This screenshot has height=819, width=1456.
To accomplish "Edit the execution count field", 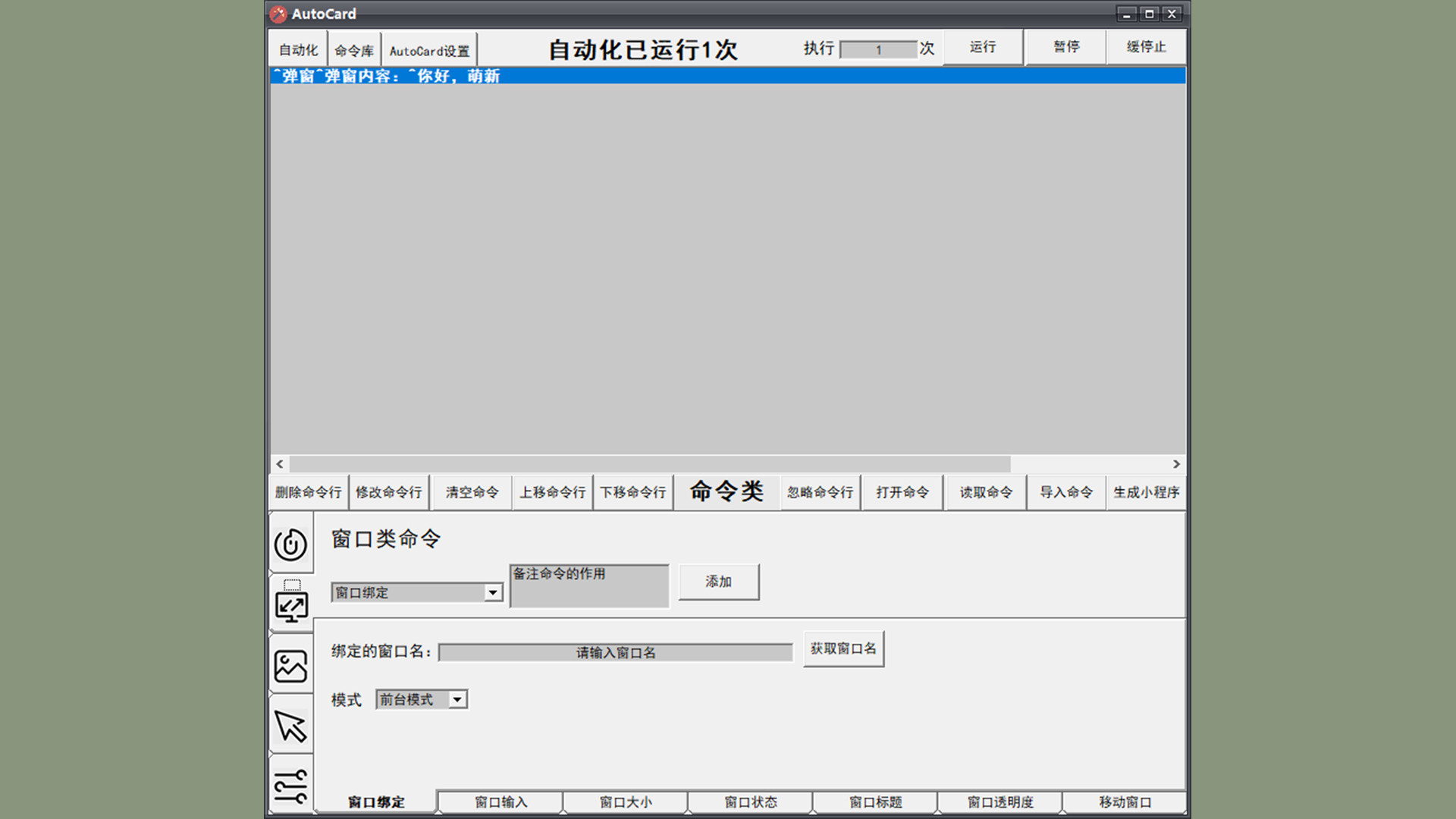I will [x=879, y=50].
